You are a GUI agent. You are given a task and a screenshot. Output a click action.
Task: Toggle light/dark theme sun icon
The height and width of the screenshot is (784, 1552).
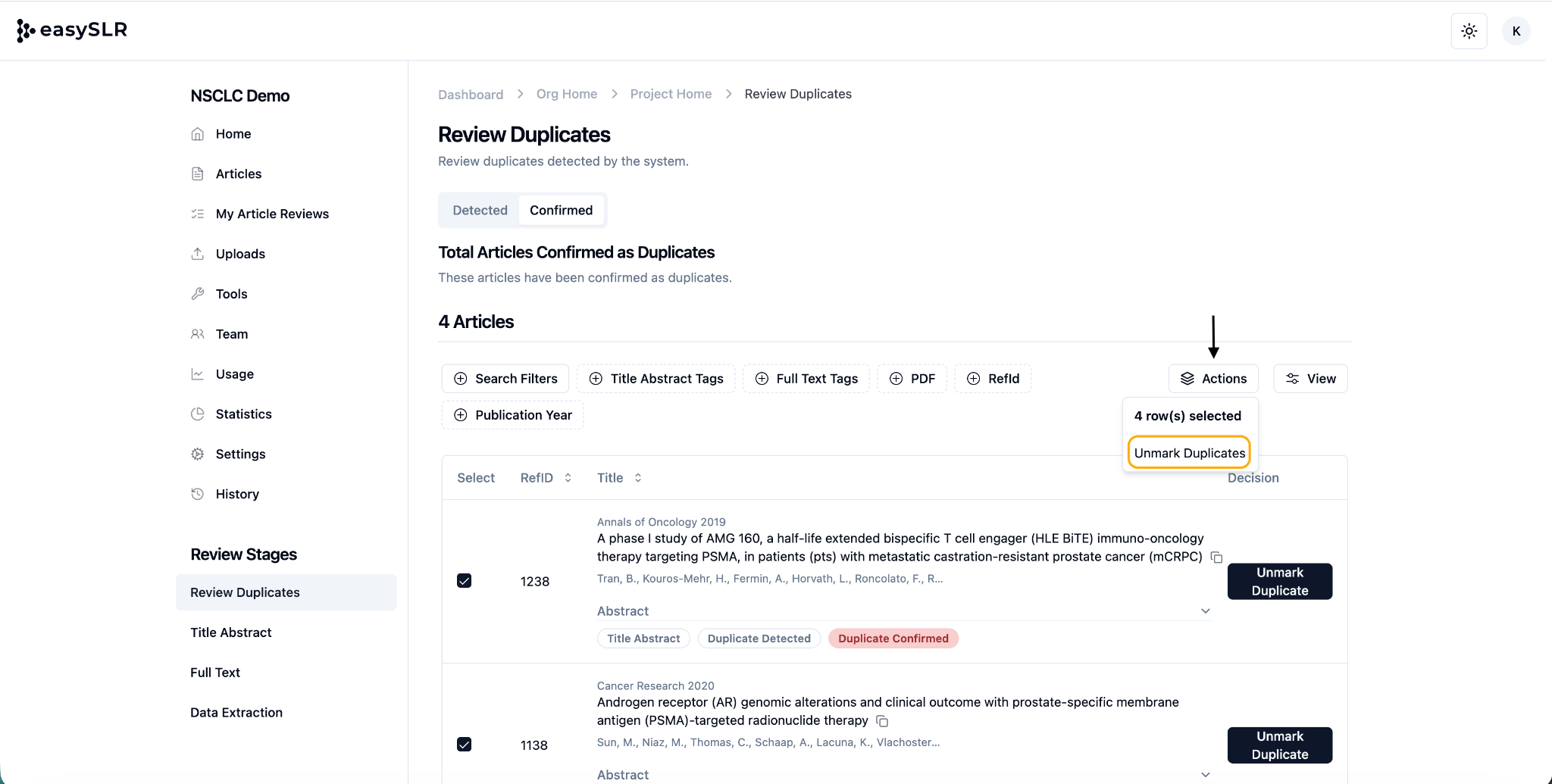pyautogui.click(x=1469, y=31)
